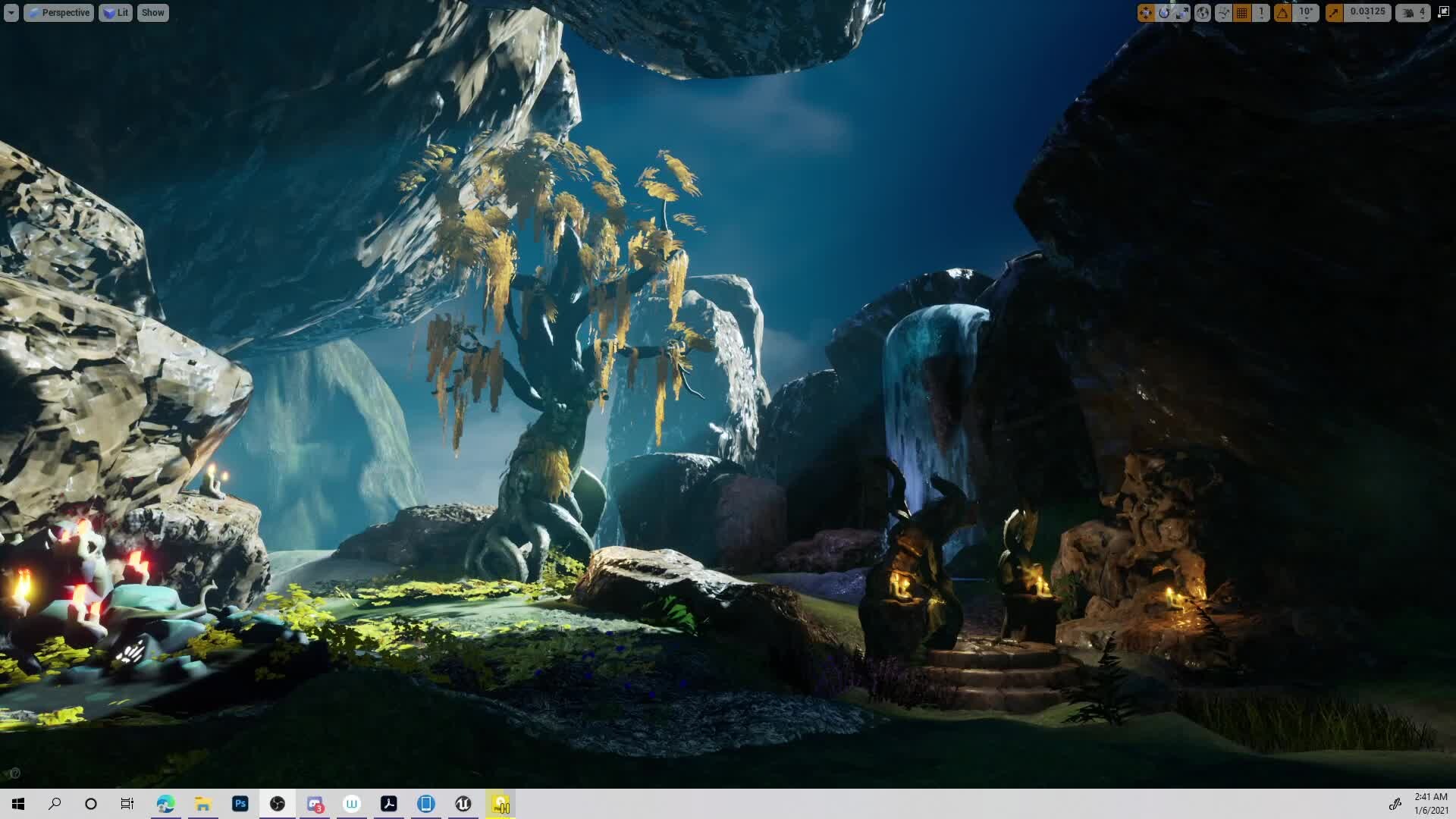Switch to Photoshop in taskbar
The image size is (1456, 819).
240,804
